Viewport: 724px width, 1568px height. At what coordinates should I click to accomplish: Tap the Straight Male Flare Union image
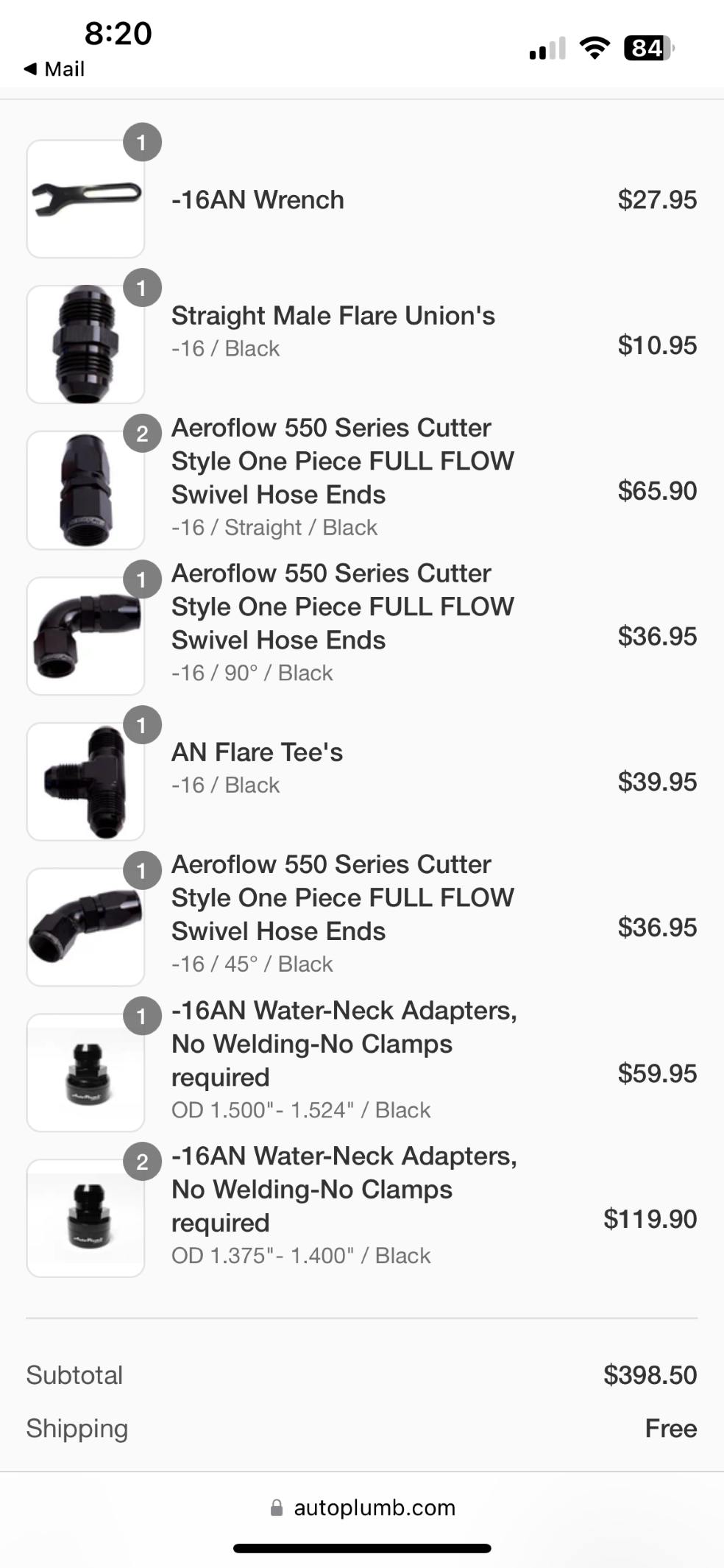85,345
